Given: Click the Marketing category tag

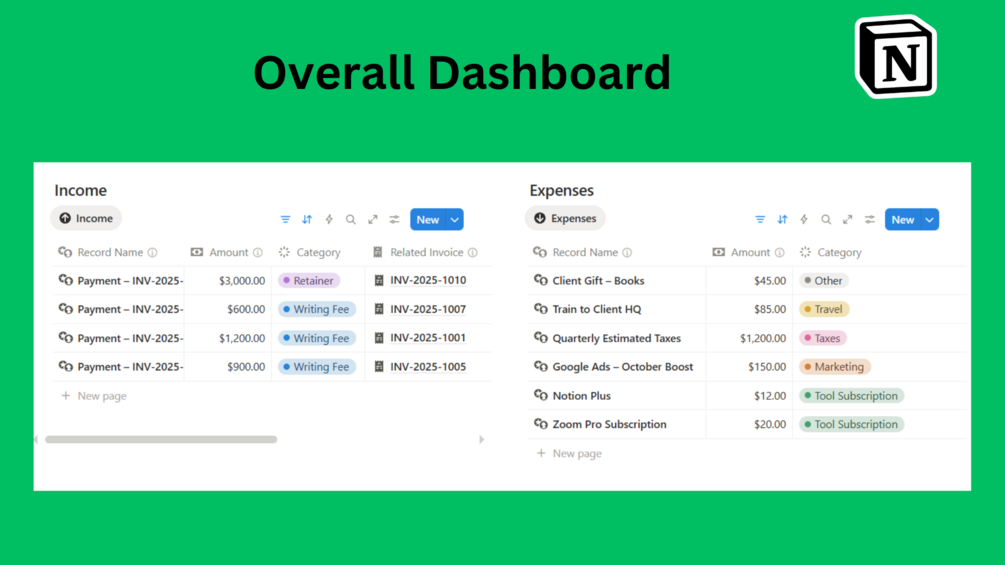Looking at the screenshot, I should tap(835, 367).
